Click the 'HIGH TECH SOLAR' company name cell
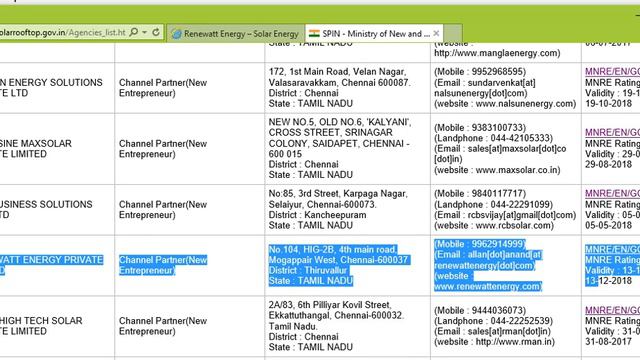Viewport: 640px width, 360px height. click(41, 326)
